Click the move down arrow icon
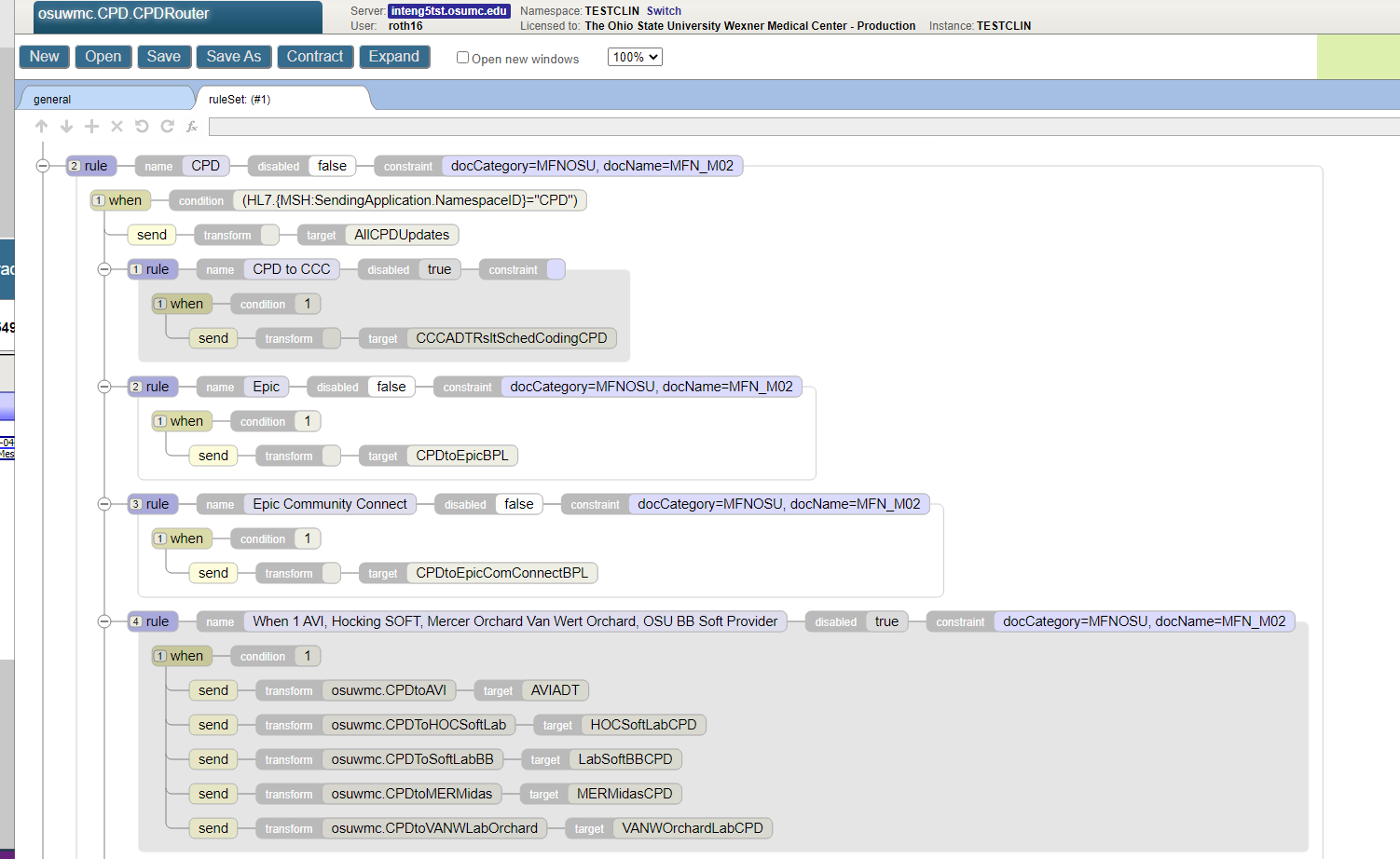This screenshot has height=859, width=1400. pyautogui.click(x=66, y=127)
